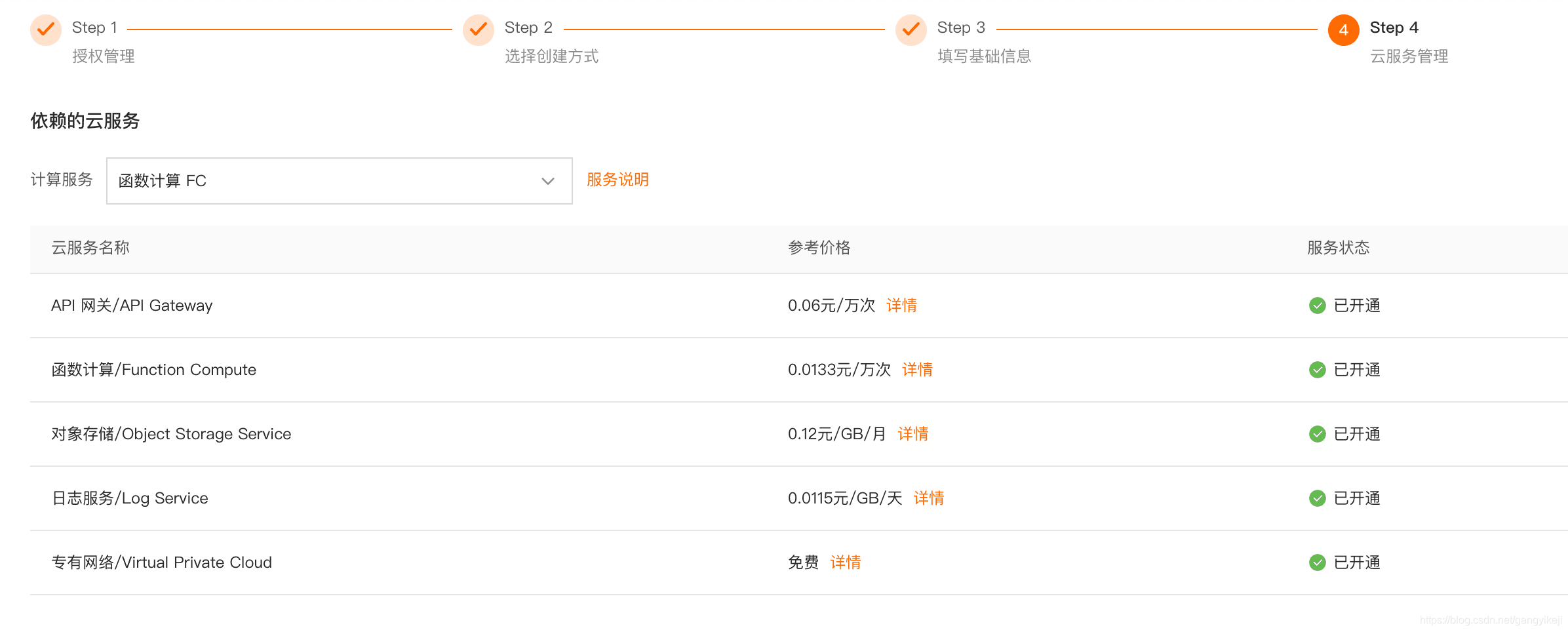Screen dimensions: 1568x632
Task: Open 详情 link for API Gateway price
Action: (x=901, y=306)
